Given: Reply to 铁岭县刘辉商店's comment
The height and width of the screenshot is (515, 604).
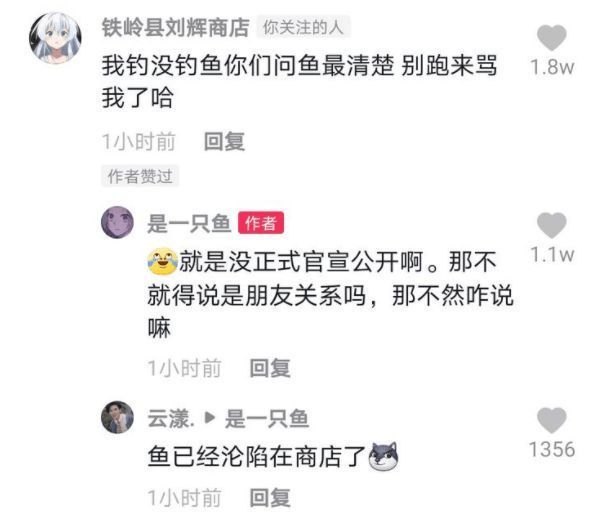Looking at the screenshot, I should click(224, 141).
